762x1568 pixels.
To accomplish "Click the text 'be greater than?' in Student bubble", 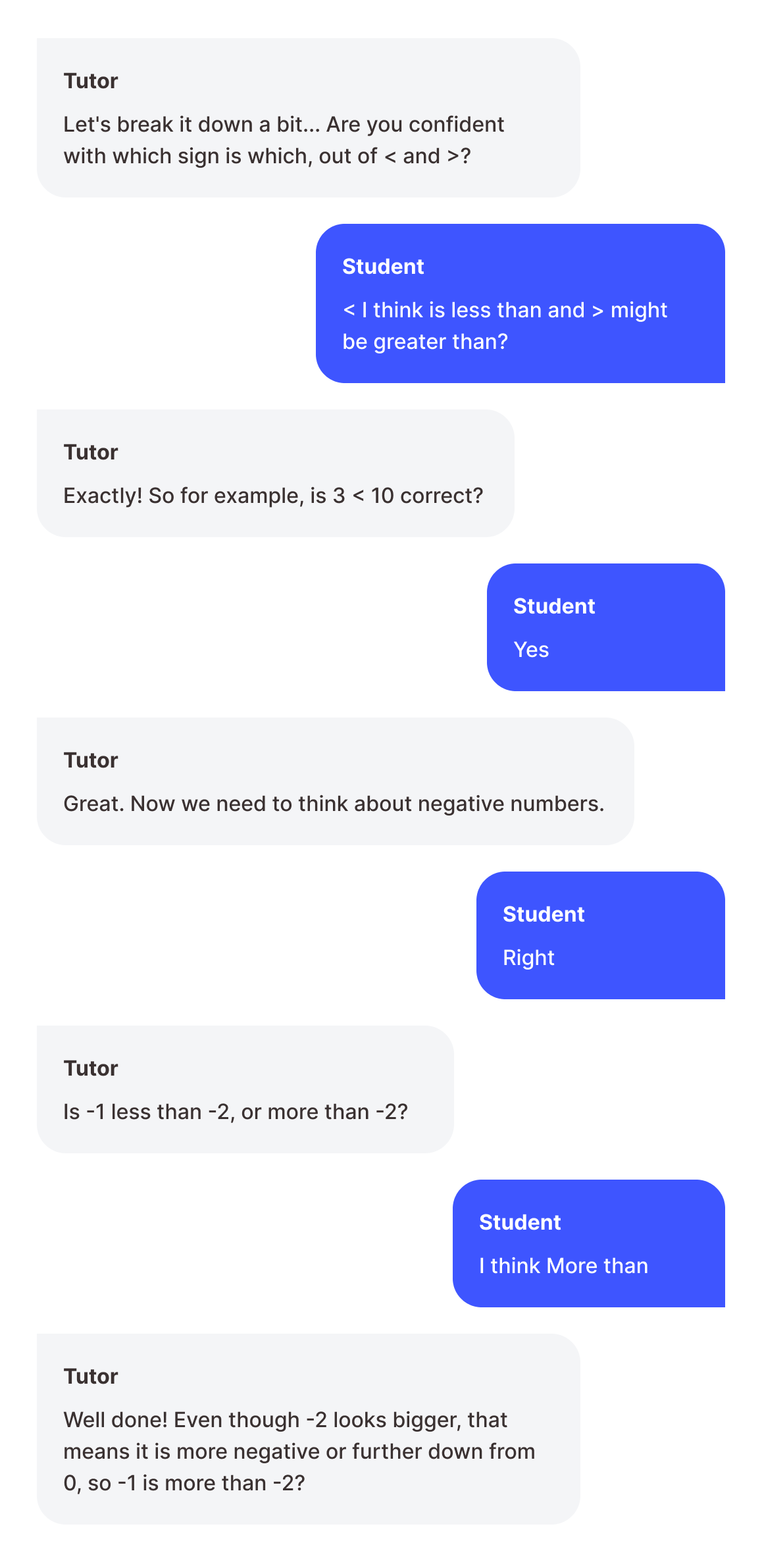I will [x=425, y=342].
